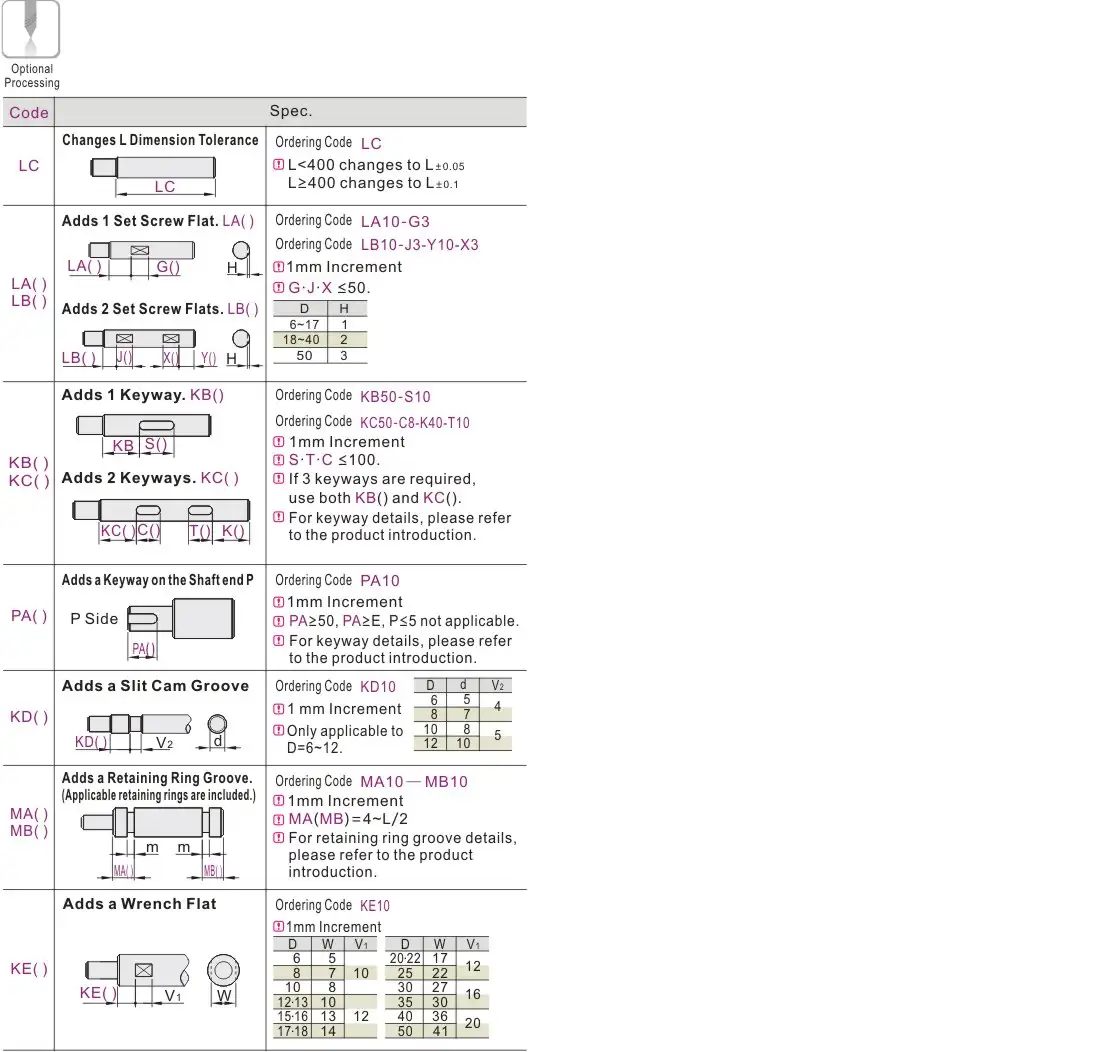Screen dimensions: 1110x1052
Task: Select ordering code KC50-C8-K40-T10
Action: tap(414, 422)
